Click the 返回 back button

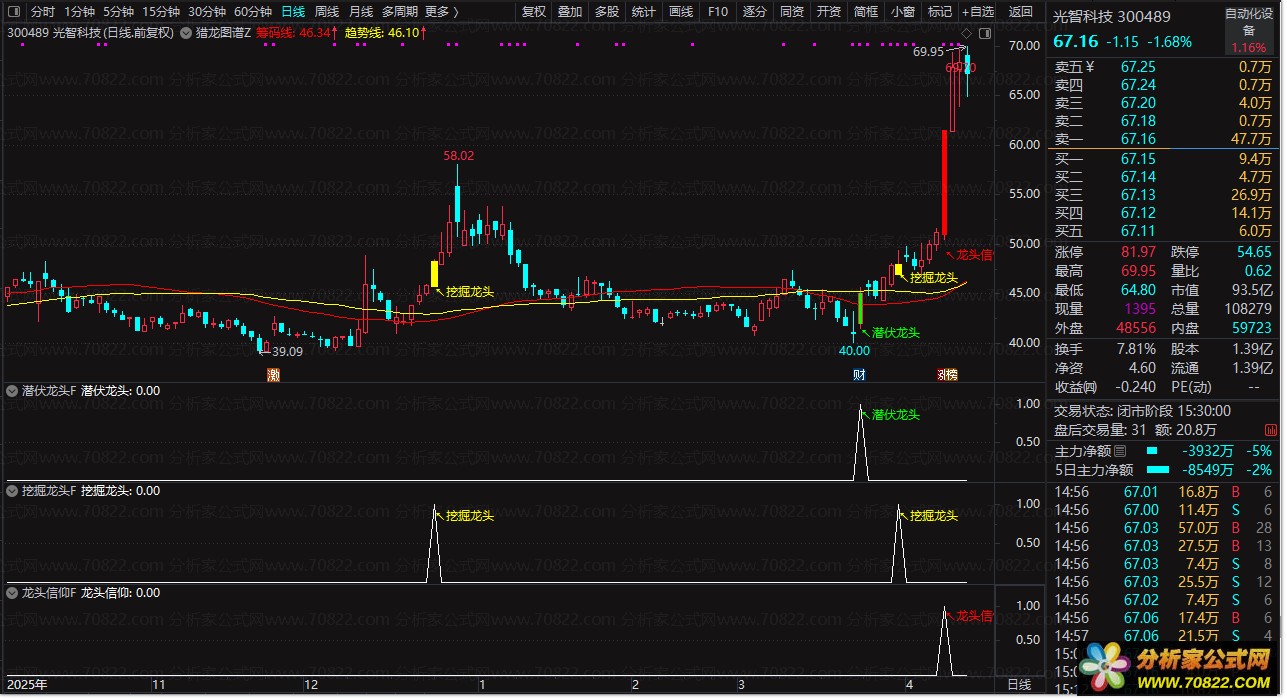coord(1021,12)
